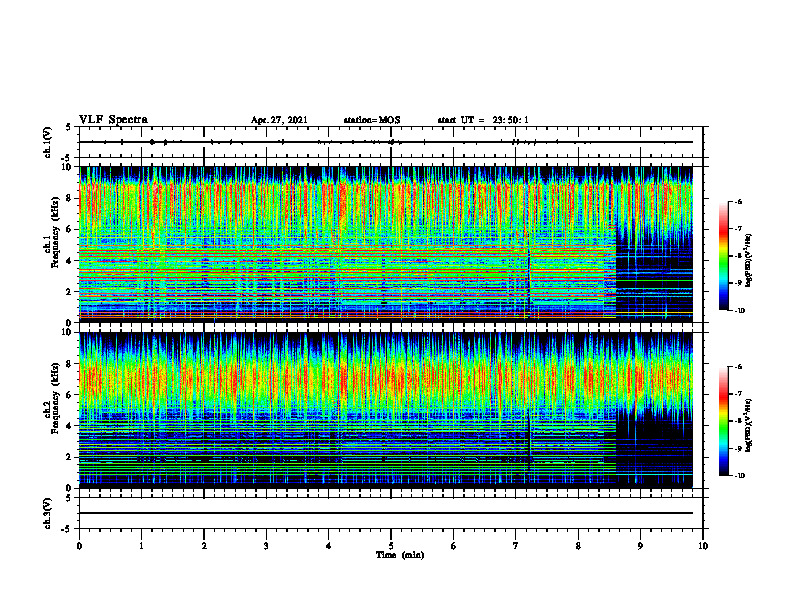Click the ch.1 voltage waveform trace
The width and height of the screenshot is (792, 612).
(x=386, y=142)
